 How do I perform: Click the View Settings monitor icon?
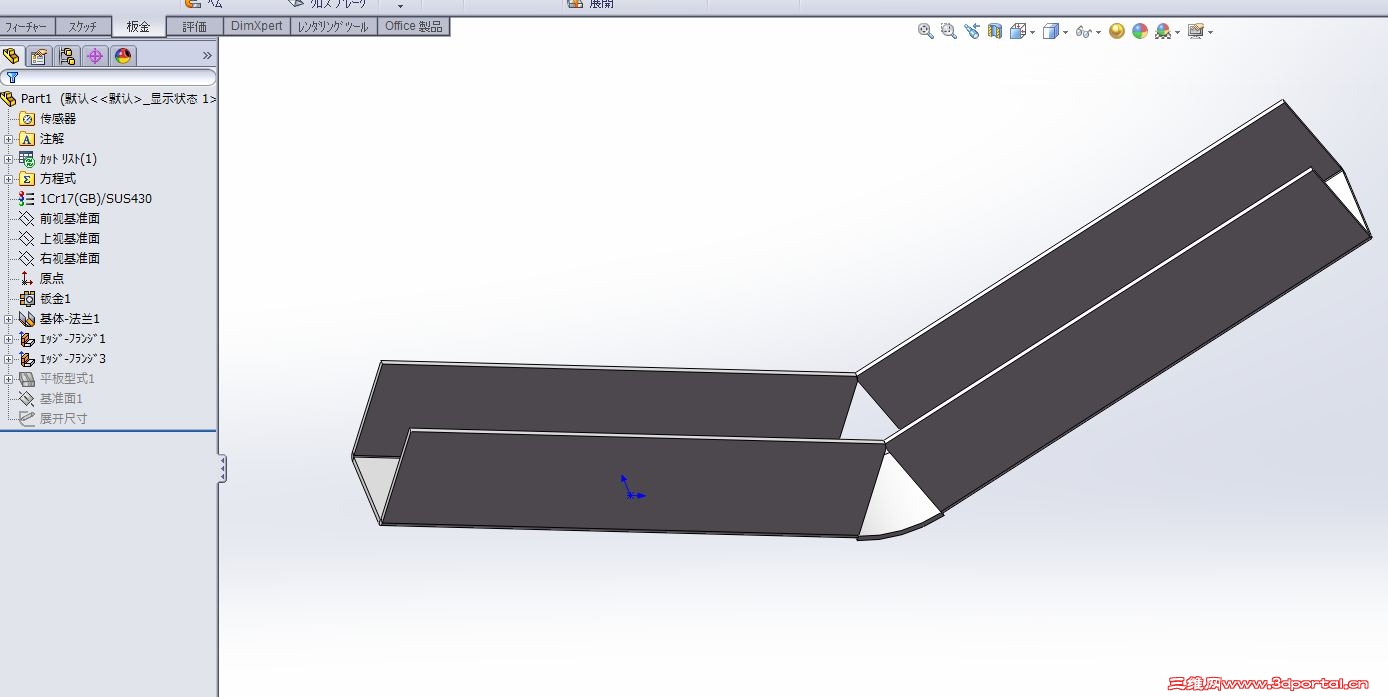pos(1195,31)
